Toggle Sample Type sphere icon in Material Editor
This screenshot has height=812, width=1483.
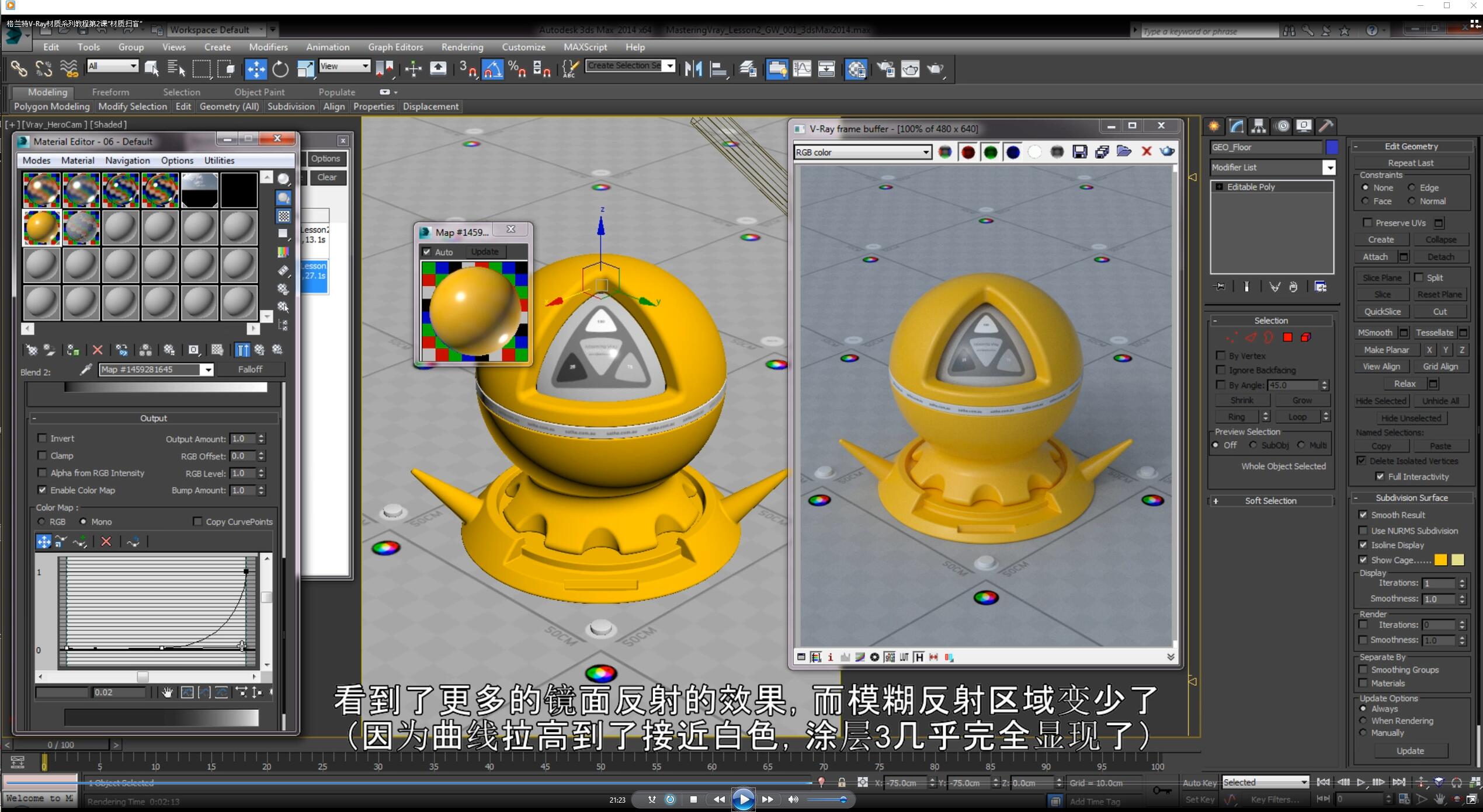[284, 180]
